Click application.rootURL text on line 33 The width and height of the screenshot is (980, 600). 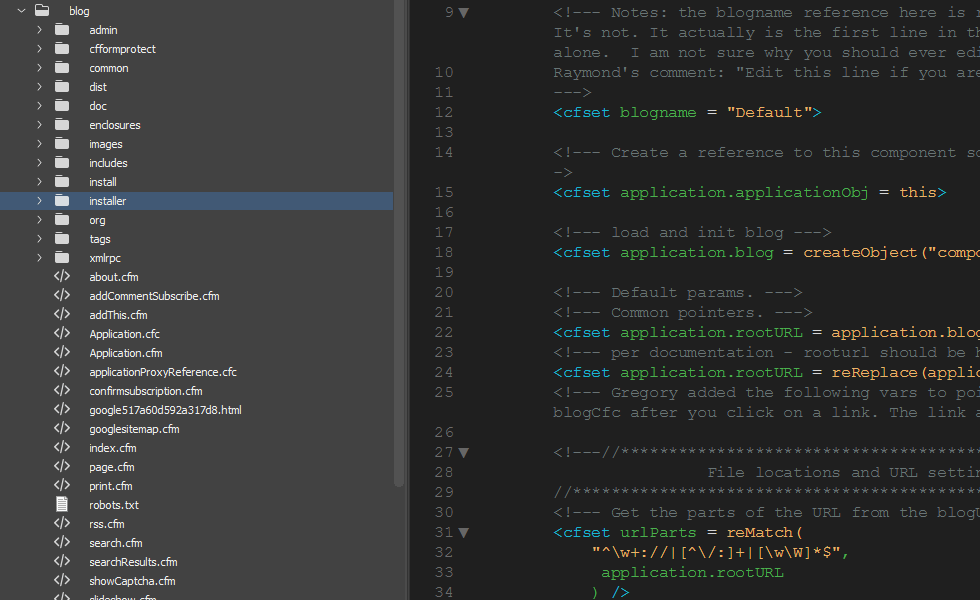pos(692,572)
